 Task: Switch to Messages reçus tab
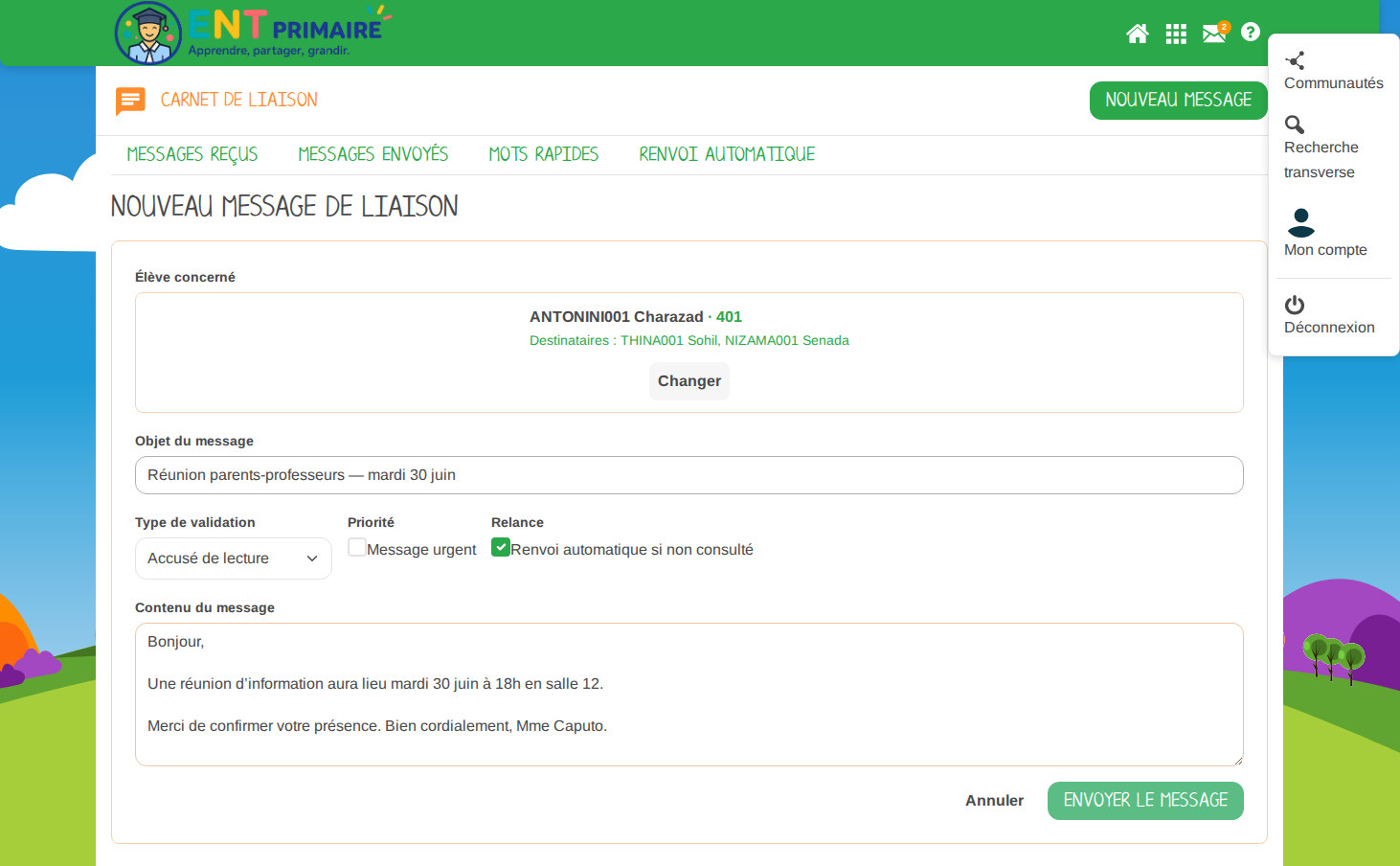tap(192, 154)
